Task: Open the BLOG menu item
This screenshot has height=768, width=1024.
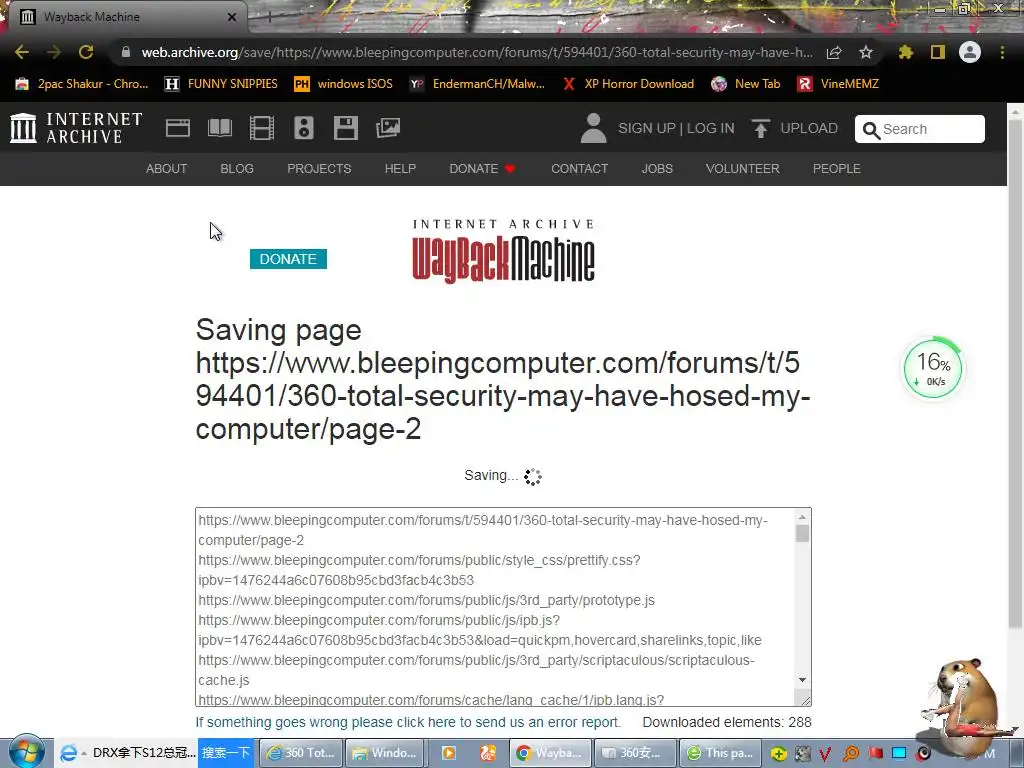Action: pyautogui.click(x=237, y=168)
